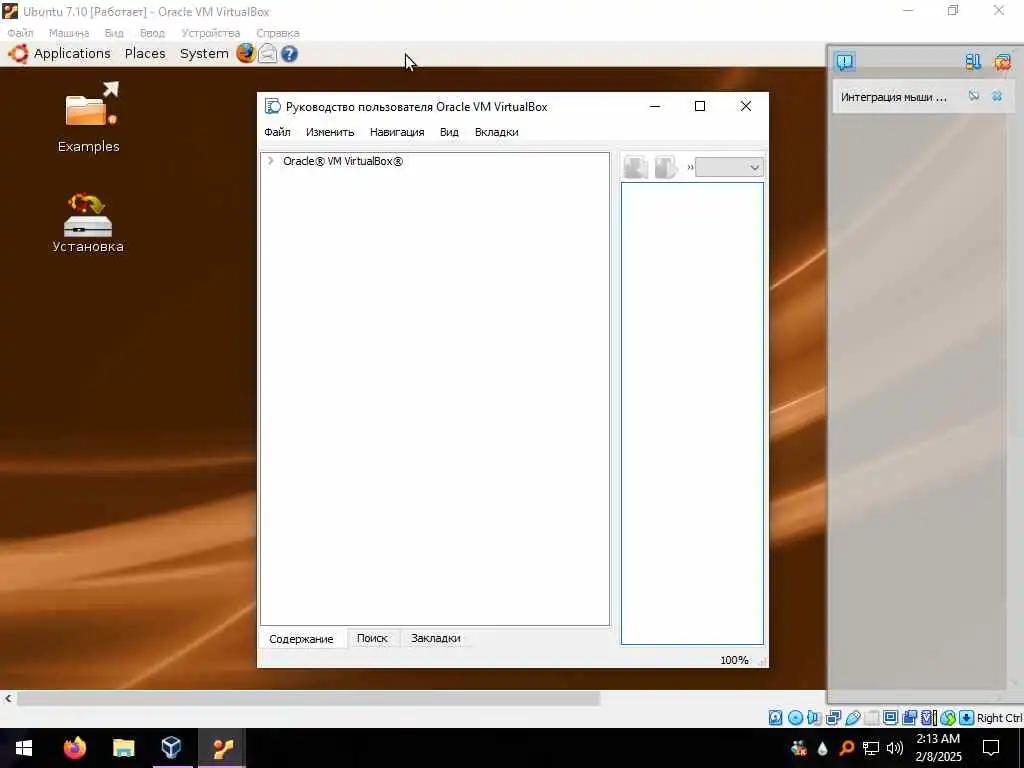Click the horizontal scrollbar of the VM window
Screen dimensions: 1024x768
[308, 699]
